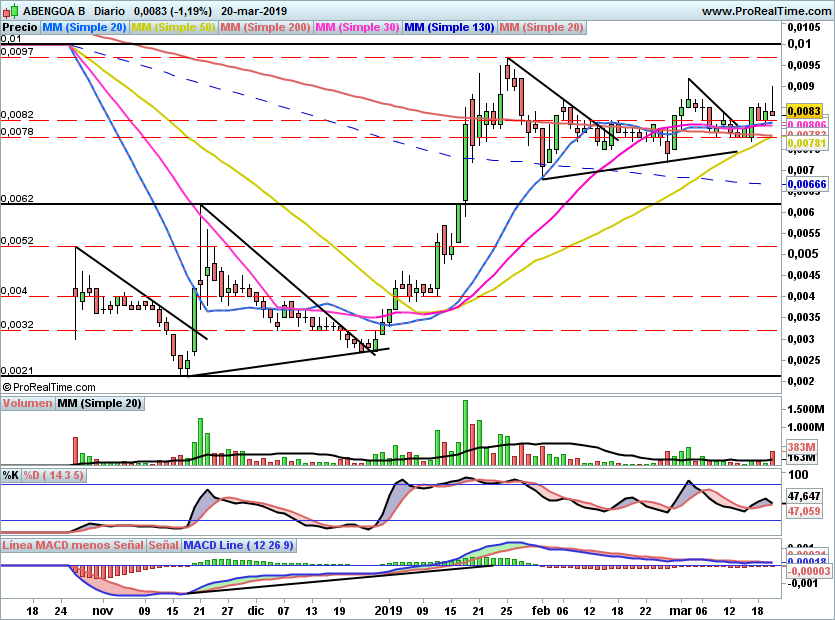Click the blue MM (Simple 20) label

click(x=84, y=27)
